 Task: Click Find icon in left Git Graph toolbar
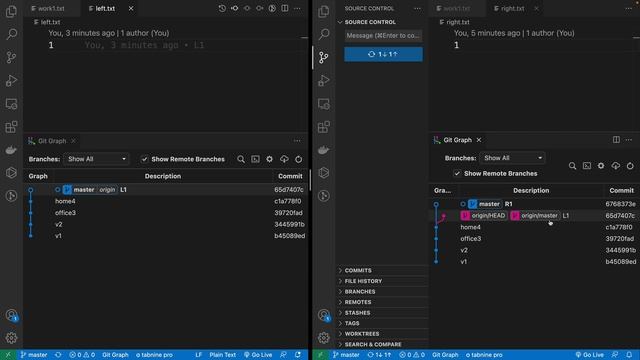pos(241,159)
